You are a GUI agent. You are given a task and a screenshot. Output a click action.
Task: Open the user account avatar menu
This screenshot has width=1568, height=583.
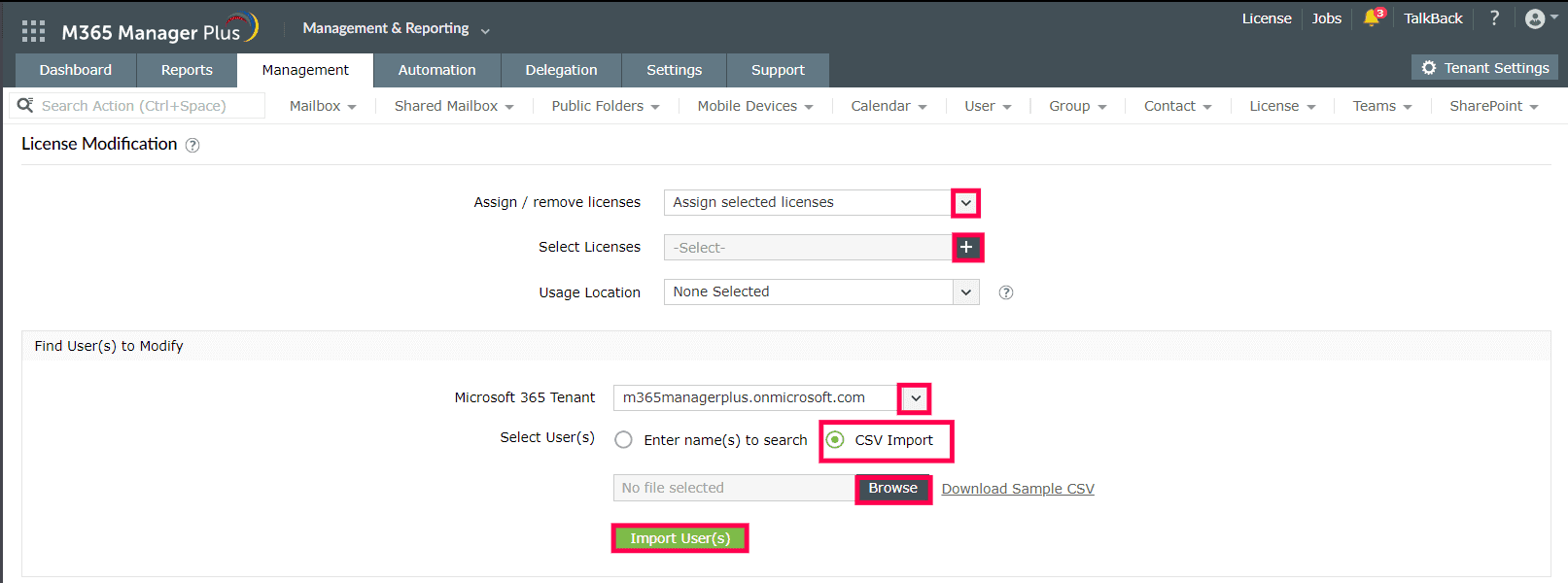[x=1535, y=18]
